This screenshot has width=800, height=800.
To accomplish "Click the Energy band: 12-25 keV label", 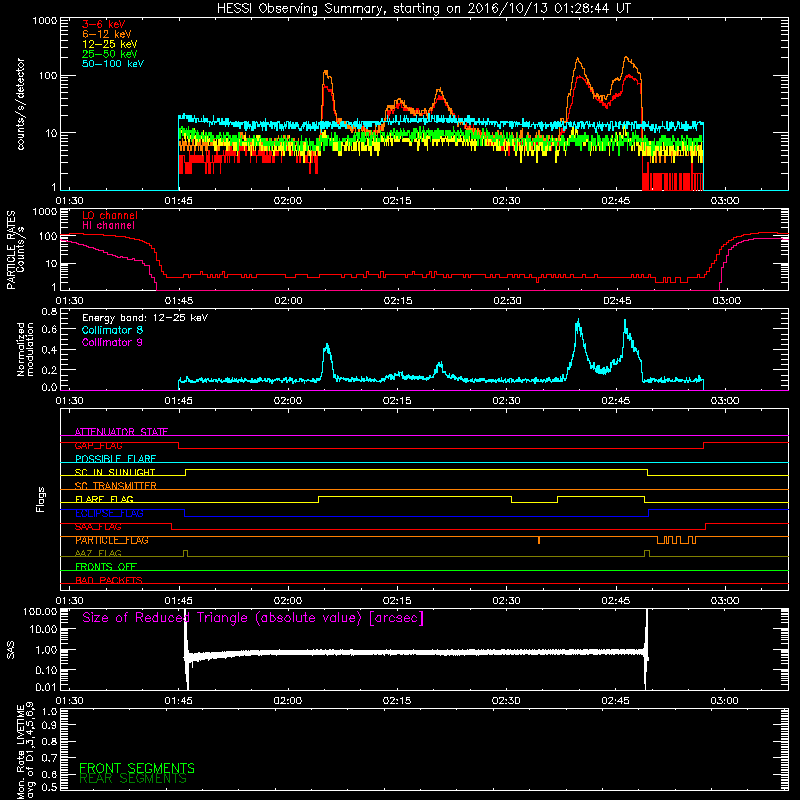I will click(145, 318).
